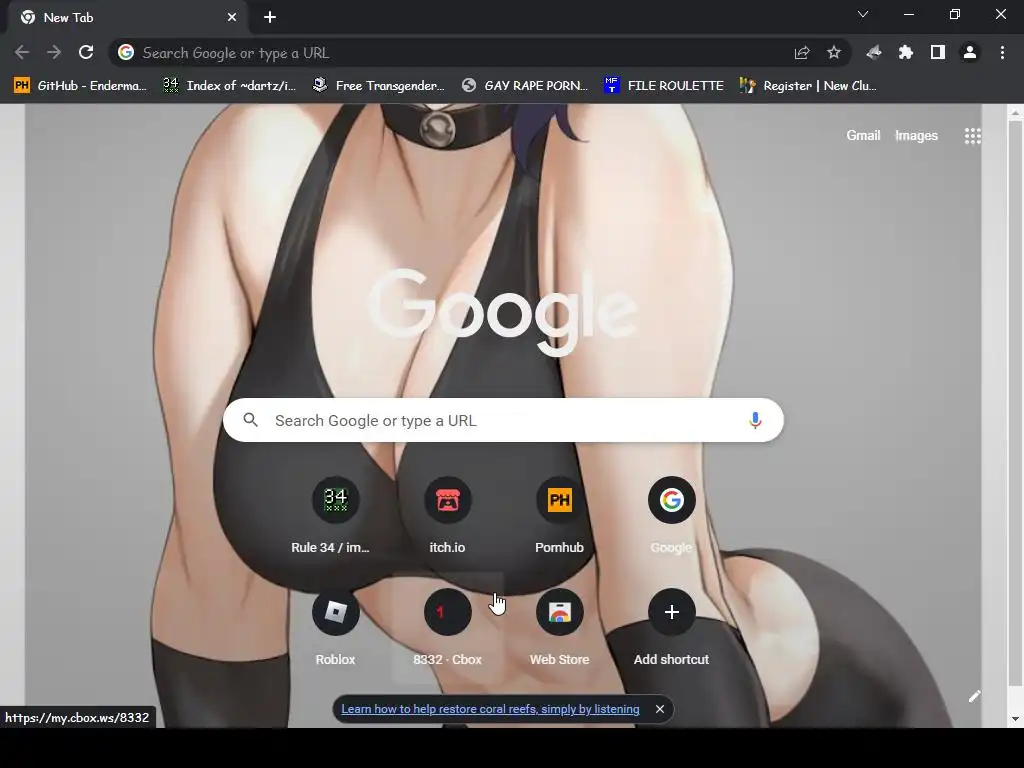This screenshot has width=1024, height=768.
Task: Reload the page with the refresh icon
Action: 86,52
